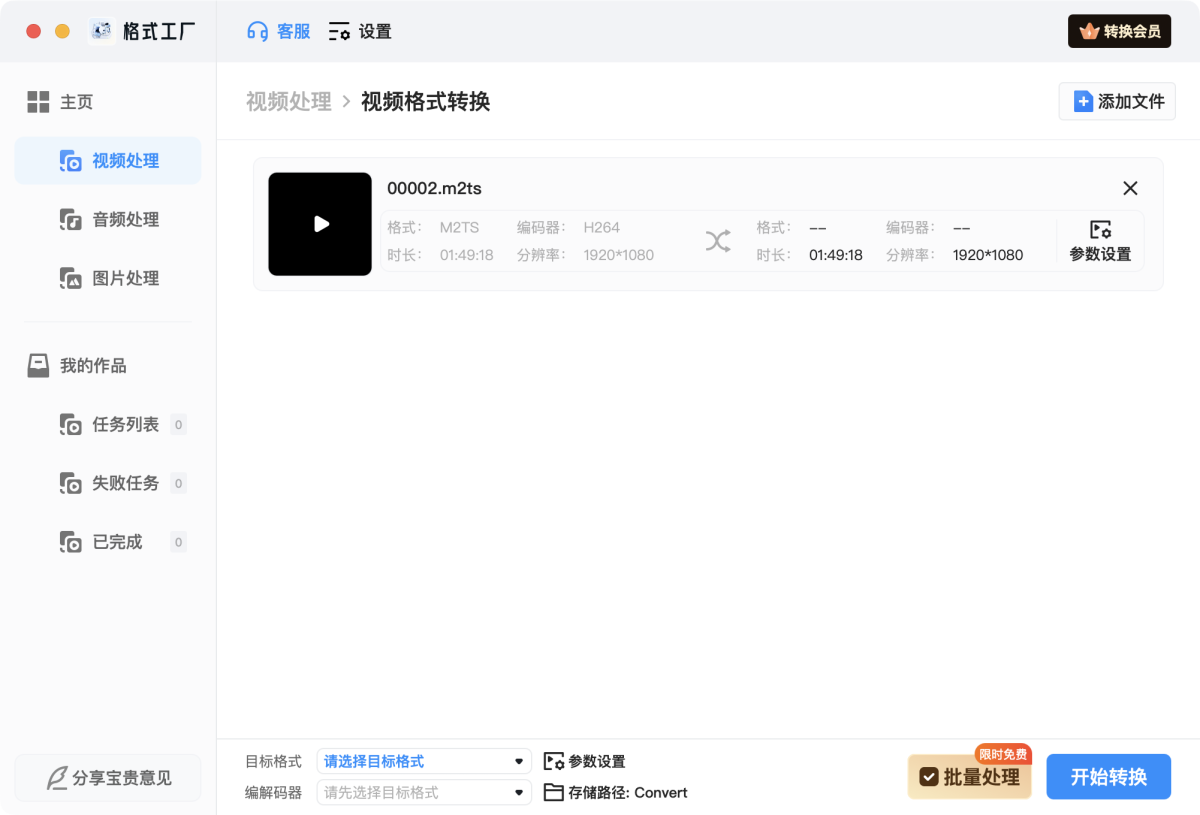The image size is (1200, 815).
Task: Click the 格式工厂 app logo
Action: (101, 31)
